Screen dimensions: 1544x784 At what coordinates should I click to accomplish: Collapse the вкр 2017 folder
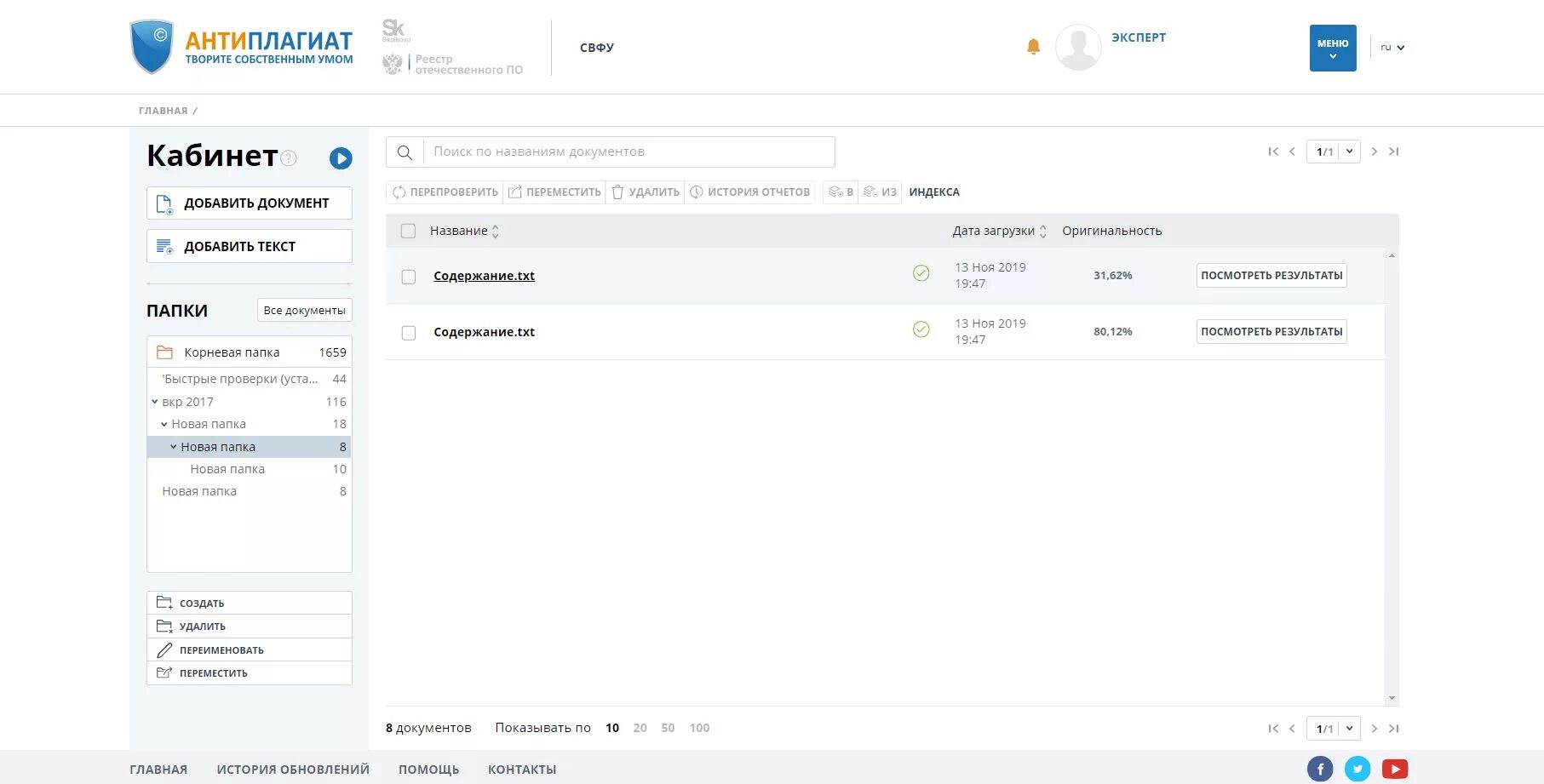(155, 402)
